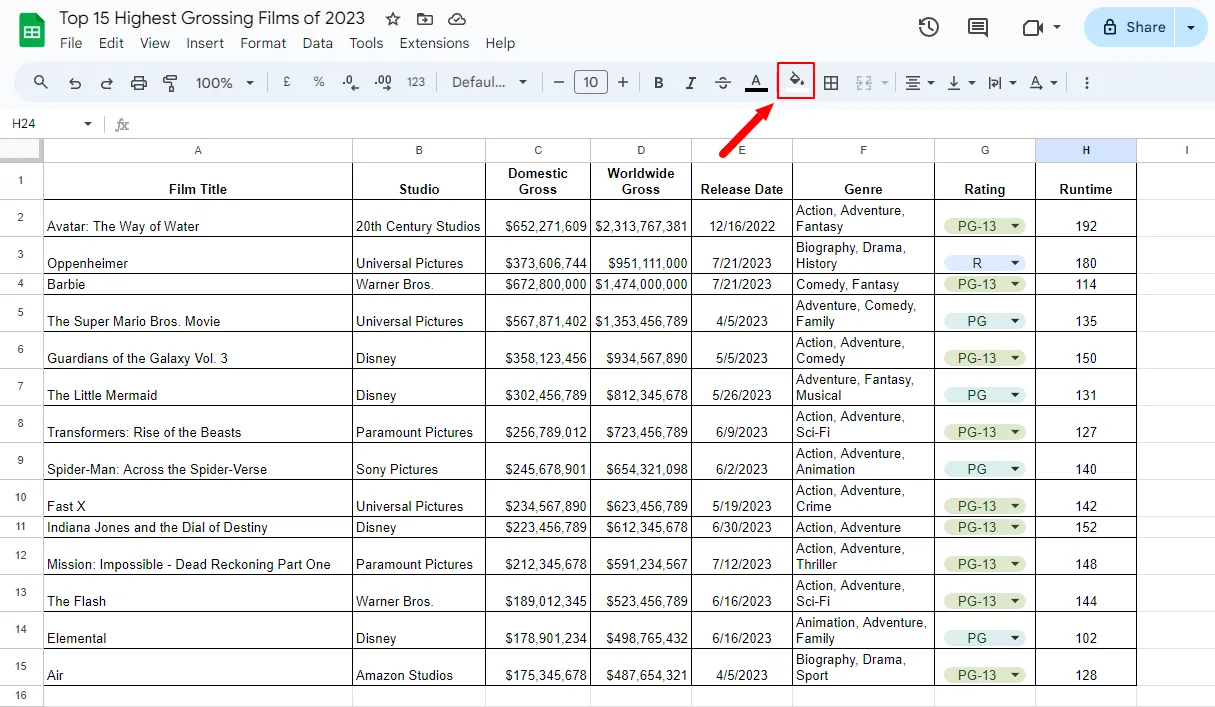Open the fill color bucket
Screen dimensions: 1215x707
tap(796, 81)
